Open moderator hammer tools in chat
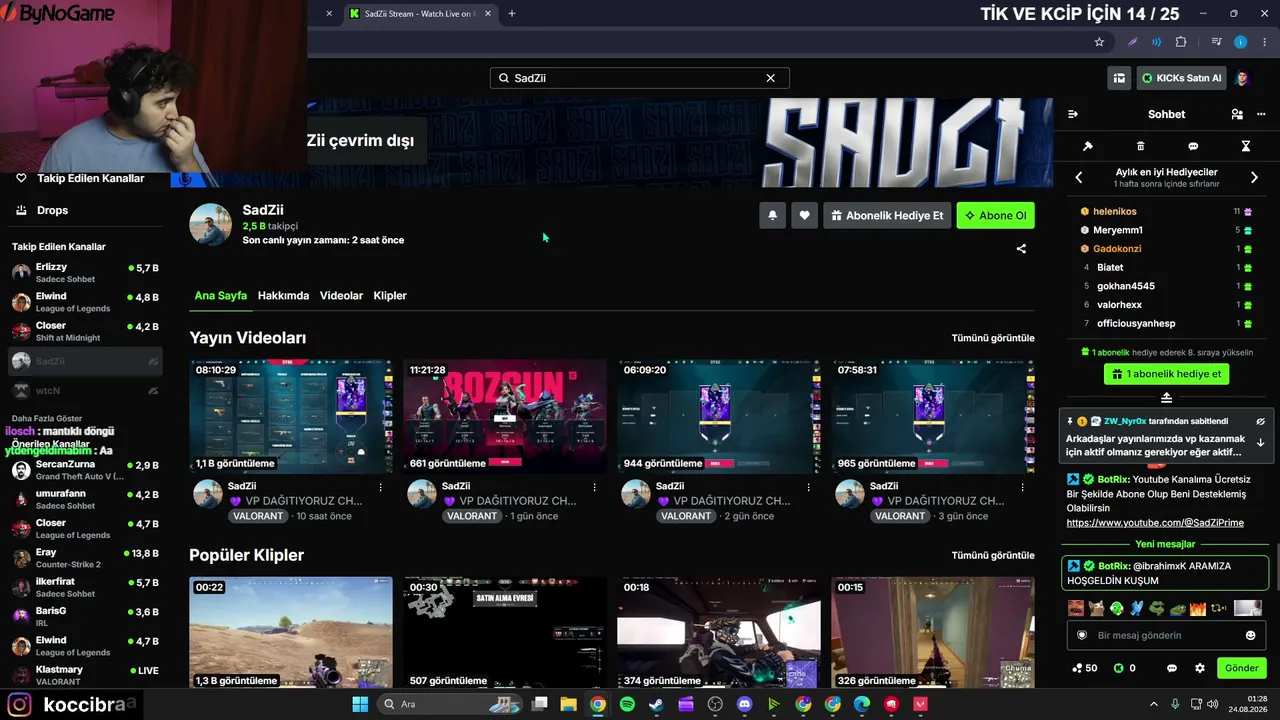 pyautogui.click(x=1088, y=146)
